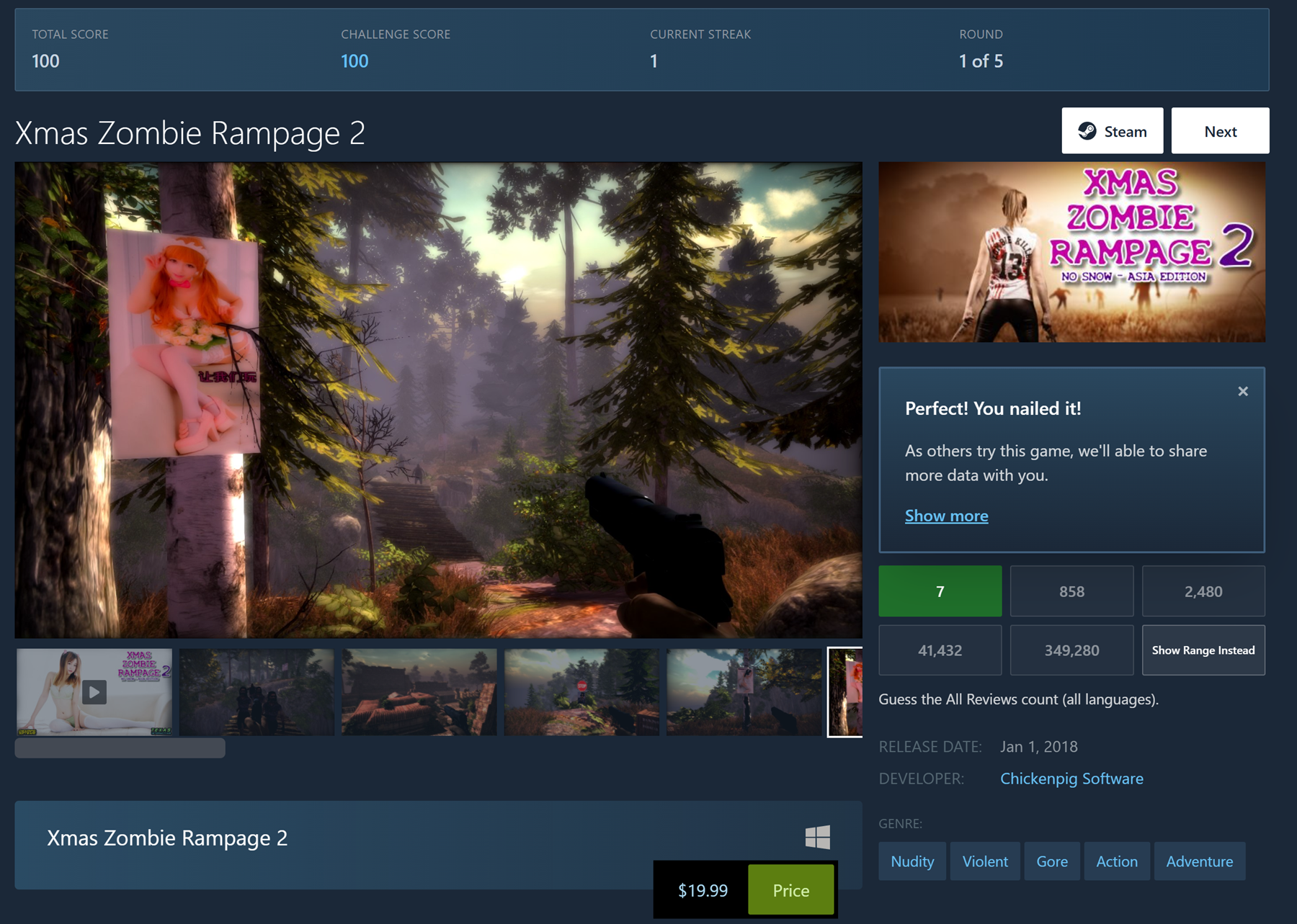
Task: Click the Windows platform icon
Action: pos(818,837)
